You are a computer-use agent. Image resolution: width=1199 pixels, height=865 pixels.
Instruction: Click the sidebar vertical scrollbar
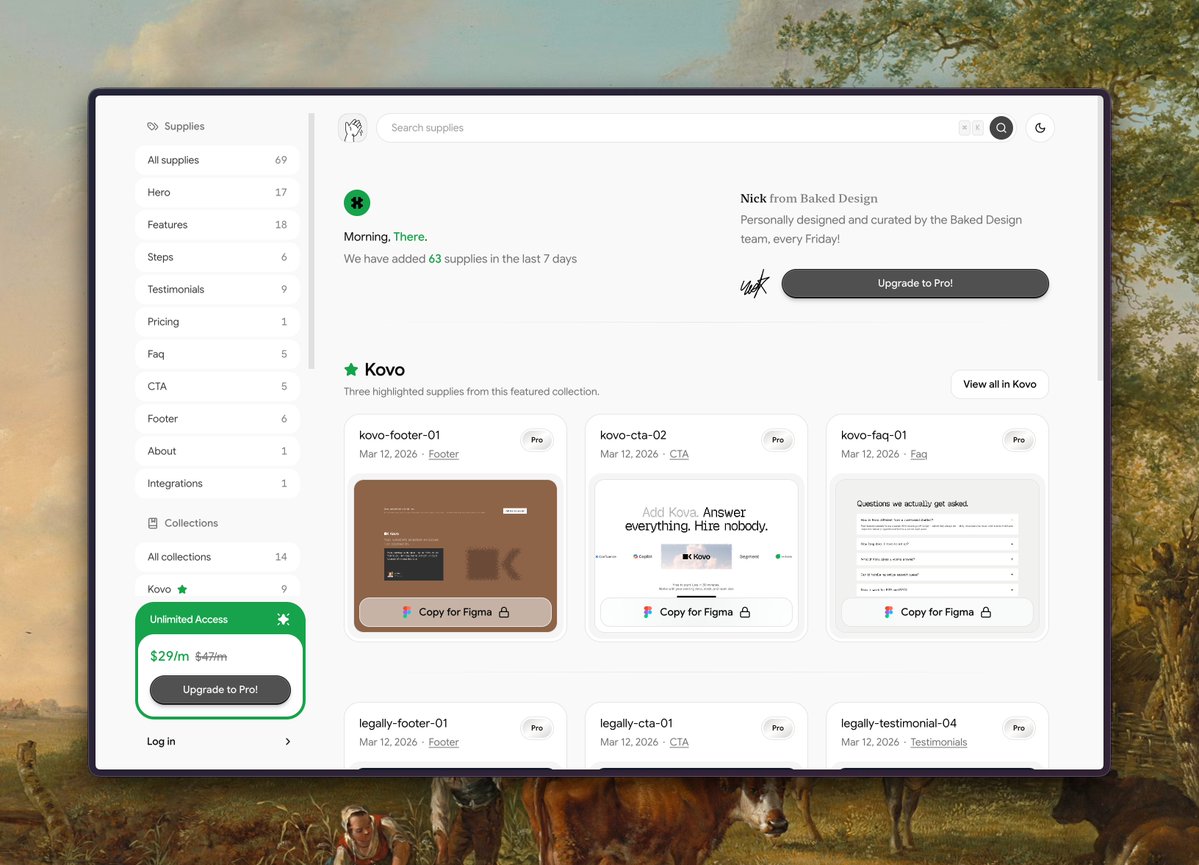(x=311, y=242)
